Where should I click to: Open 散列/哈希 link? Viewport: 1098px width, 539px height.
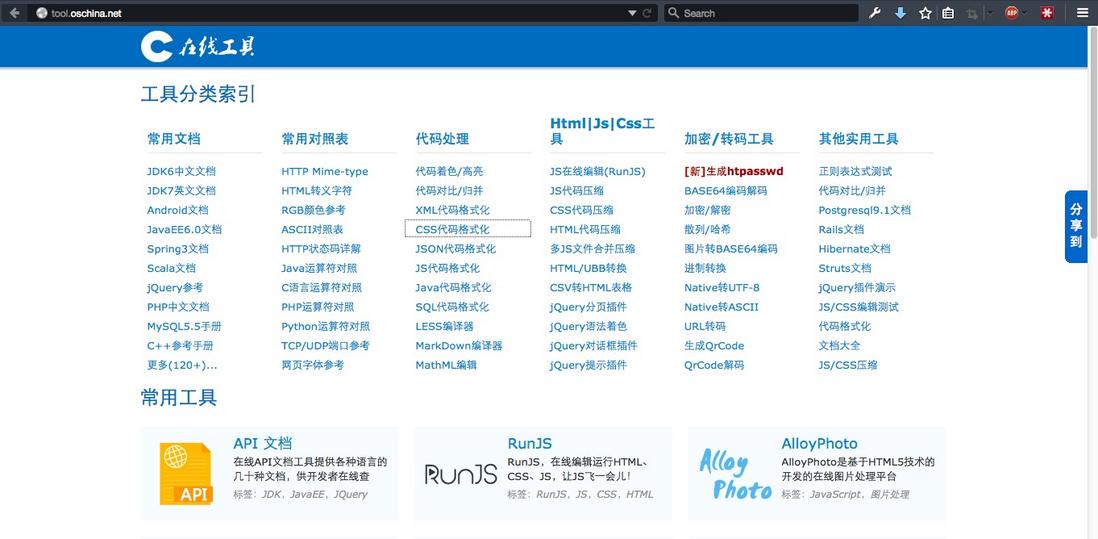tap(708, 230)
